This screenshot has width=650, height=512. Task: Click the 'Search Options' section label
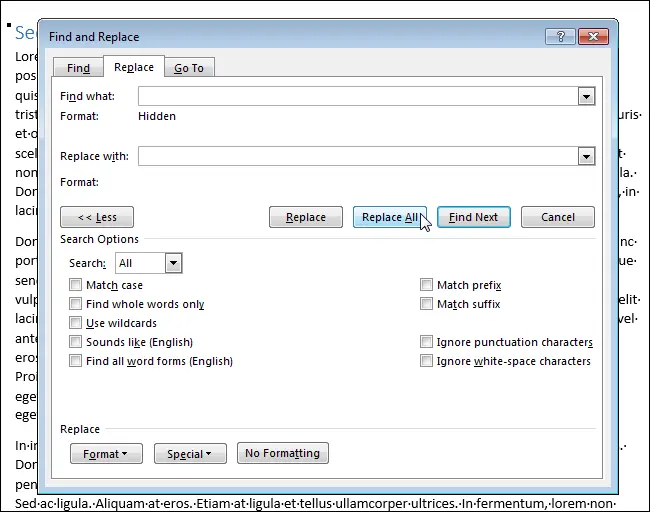pos(99,239)
